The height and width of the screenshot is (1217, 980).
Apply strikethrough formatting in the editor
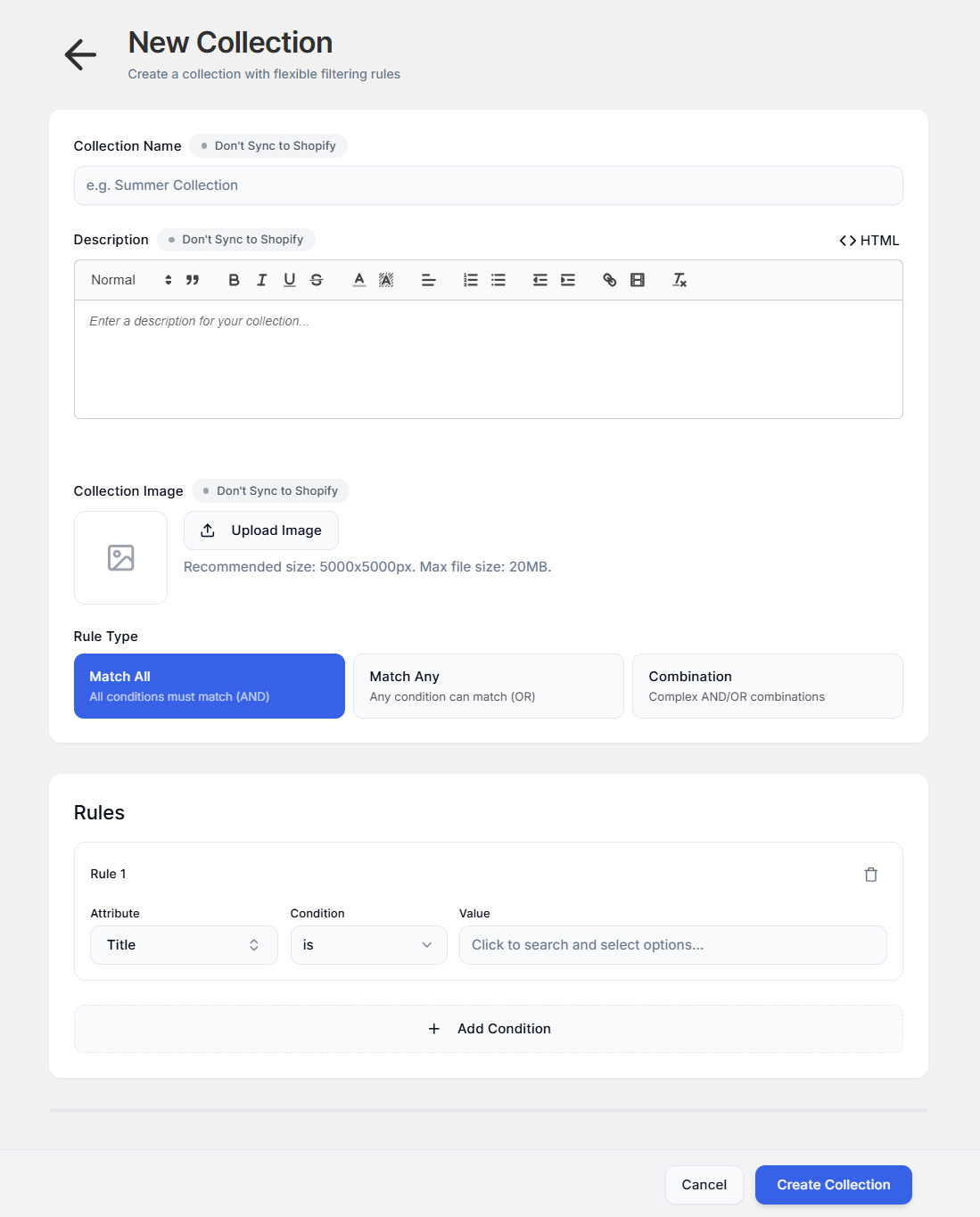[x=317, y=279]
